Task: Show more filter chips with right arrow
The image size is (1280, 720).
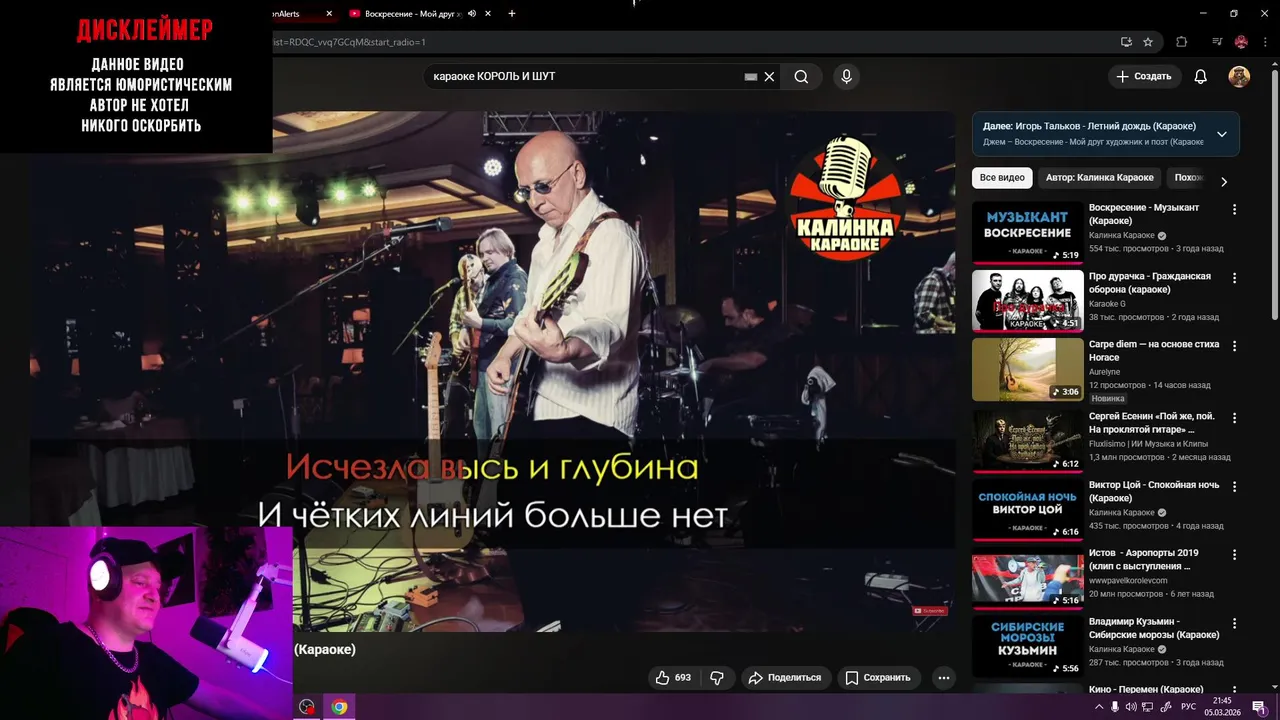Action: click(1223, 181)
